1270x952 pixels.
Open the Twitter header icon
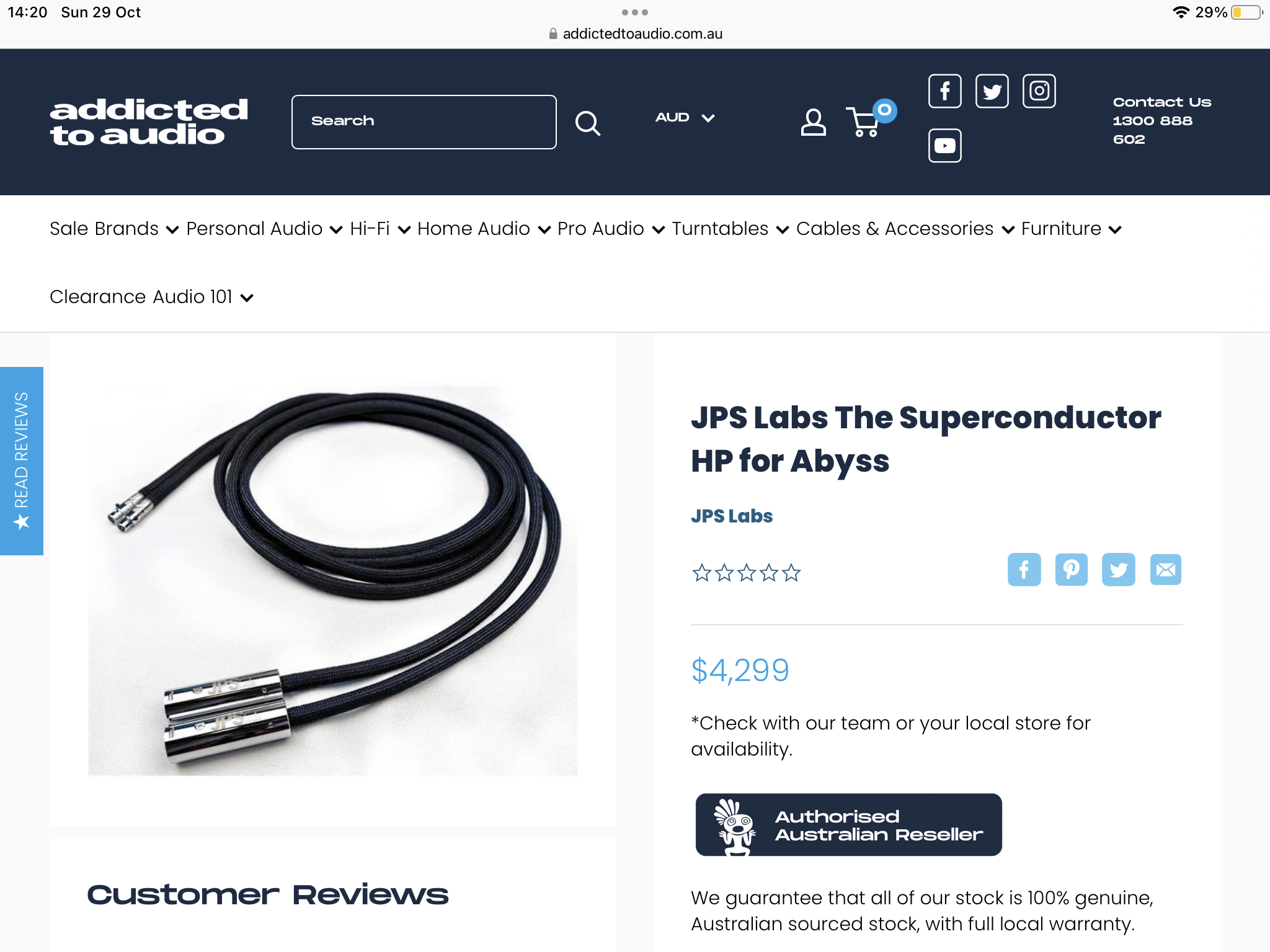(x=992, y=91)
